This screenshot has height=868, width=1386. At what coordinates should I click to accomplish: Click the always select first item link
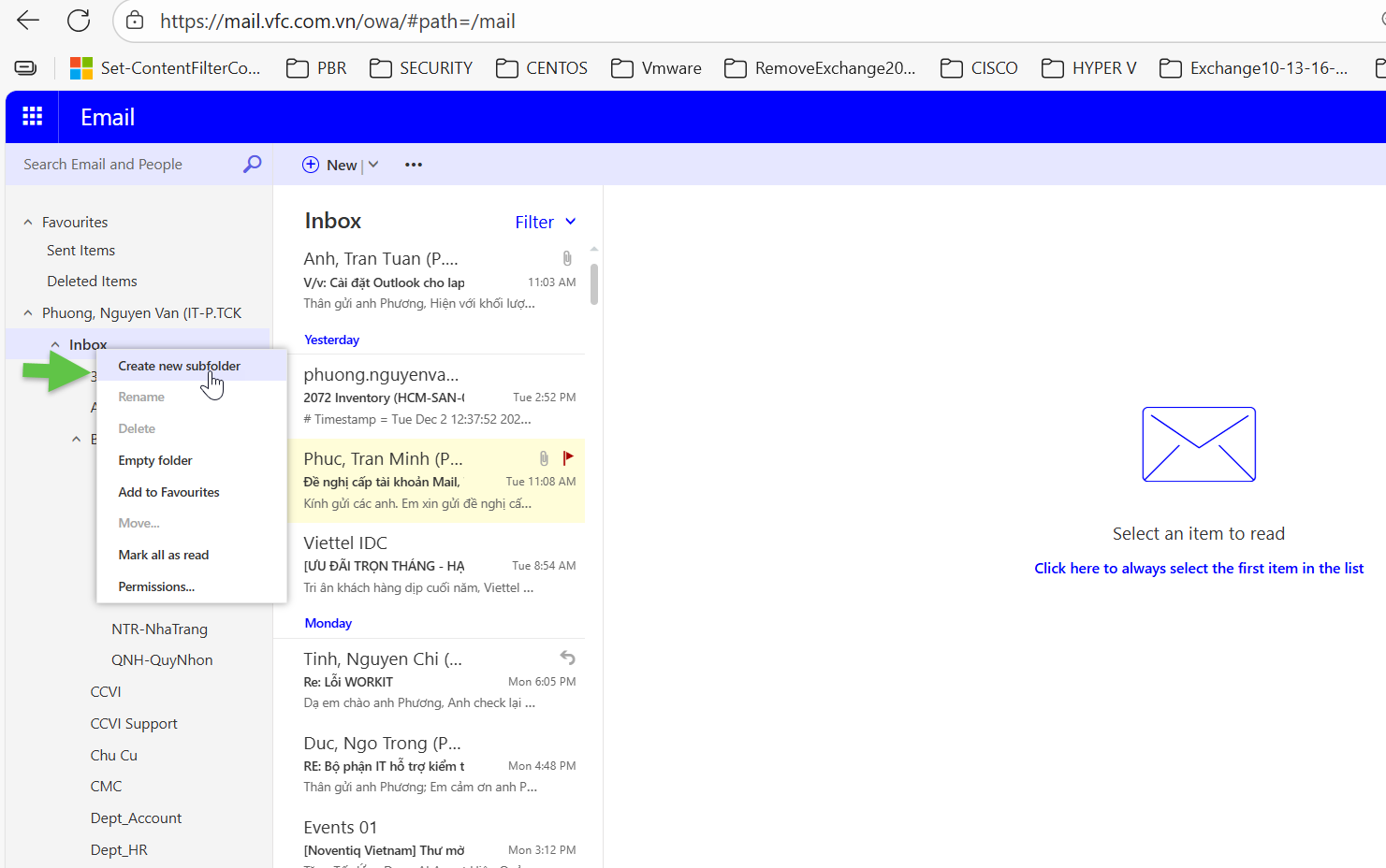(1198, 568)
